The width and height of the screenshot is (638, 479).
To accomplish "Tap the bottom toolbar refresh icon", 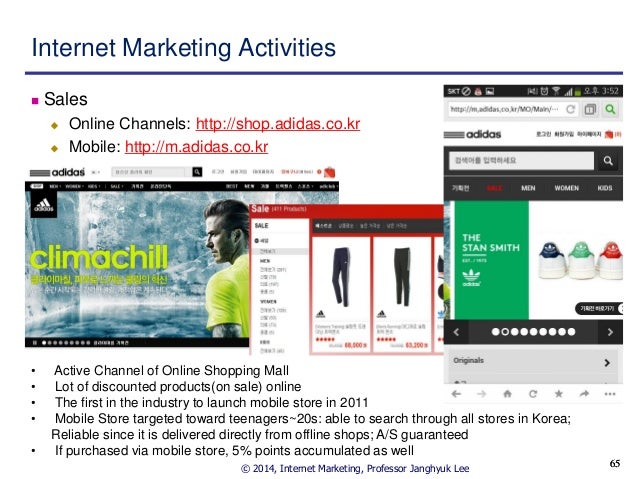I will click(x=533, y=394).
